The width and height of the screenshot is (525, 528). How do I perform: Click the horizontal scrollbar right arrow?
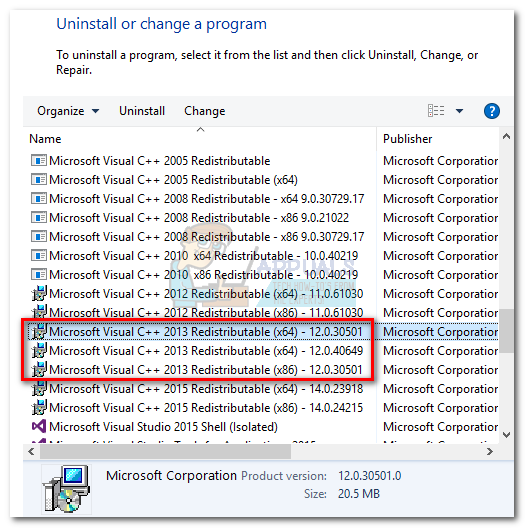coord(490,452)
